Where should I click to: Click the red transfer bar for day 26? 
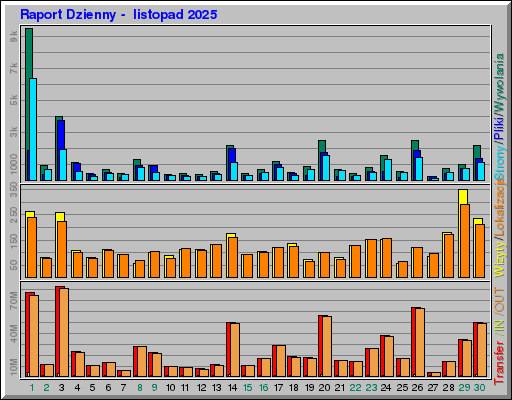point(413,342)
